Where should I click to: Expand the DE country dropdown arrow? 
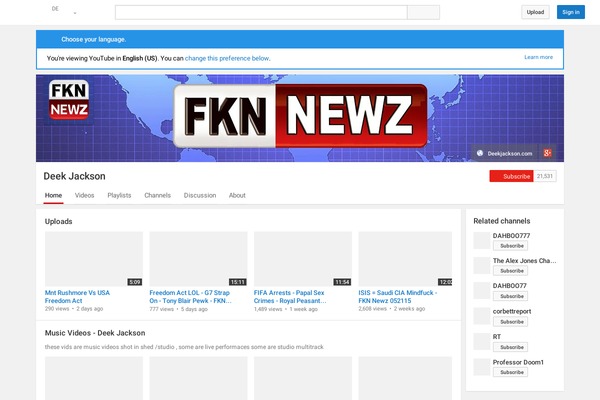(75, 13)
